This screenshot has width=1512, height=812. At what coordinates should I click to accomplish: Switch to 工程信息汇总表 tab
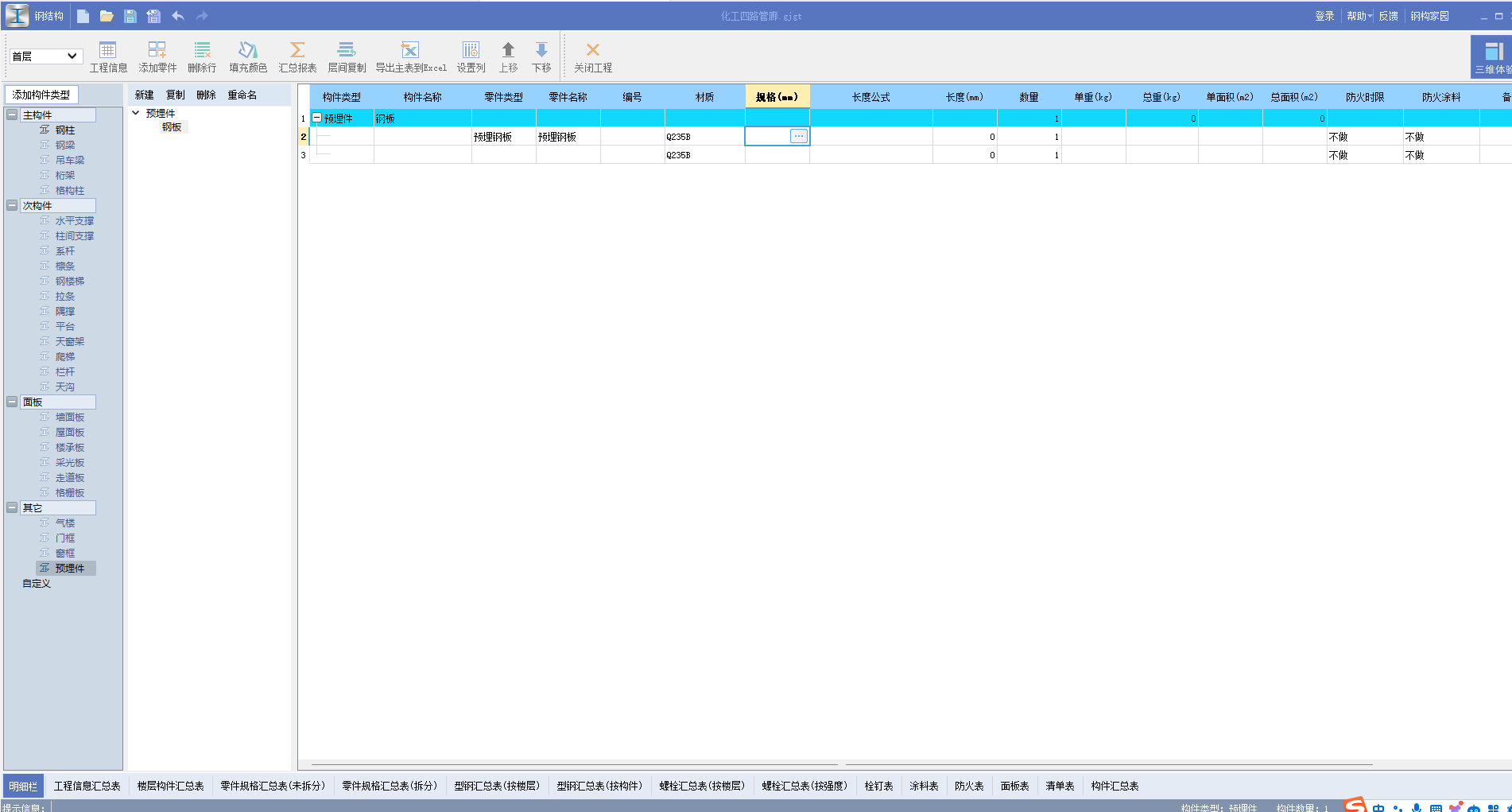tap(87, 786)
